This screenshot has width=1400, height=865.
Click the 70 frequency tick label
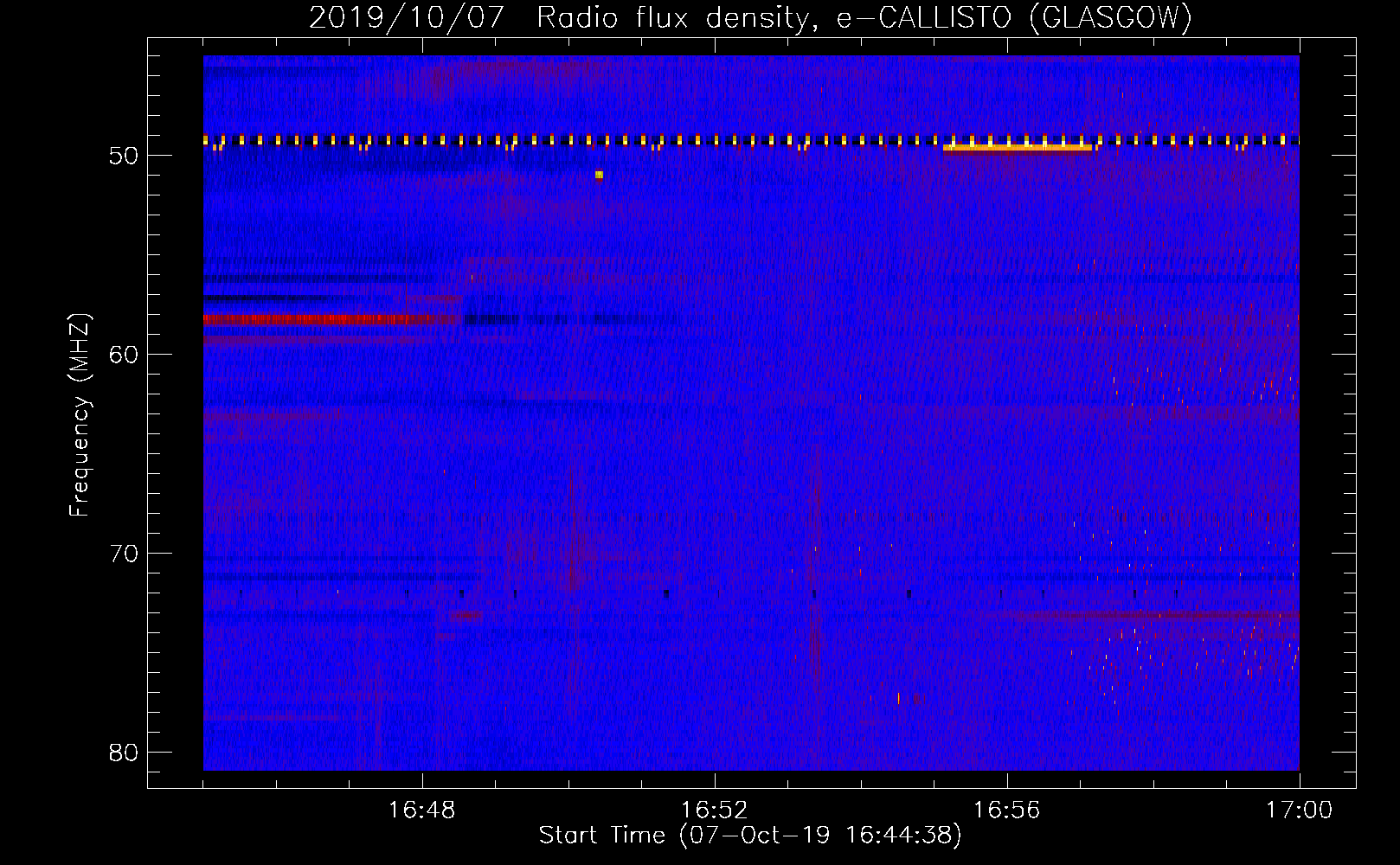[124, 554]
